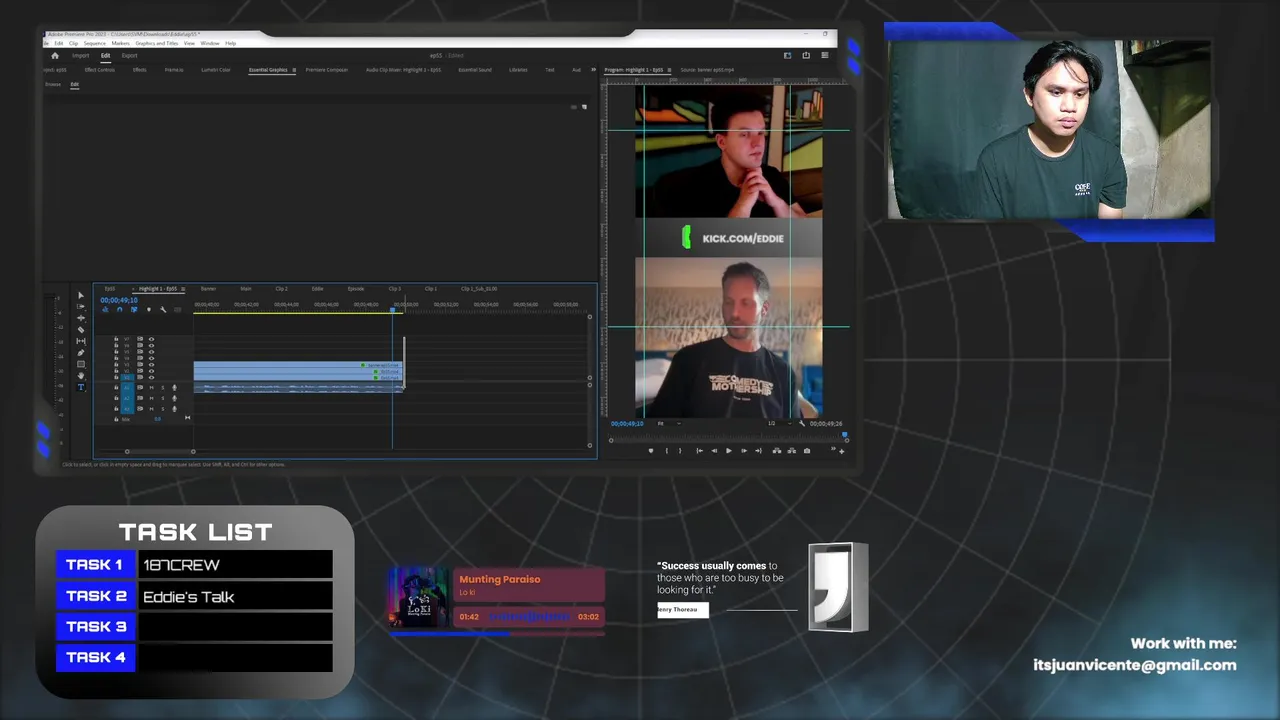Toggle top video track output eye icon
Screen dimensions: 1280x720
coord(151,340)
